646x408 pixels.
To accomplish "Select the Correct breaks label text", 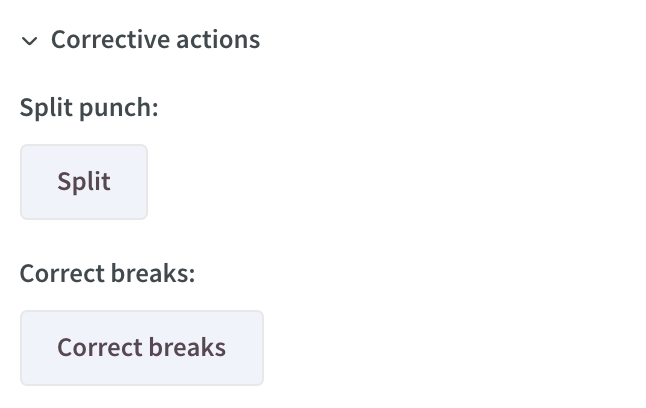I will 108,273.
